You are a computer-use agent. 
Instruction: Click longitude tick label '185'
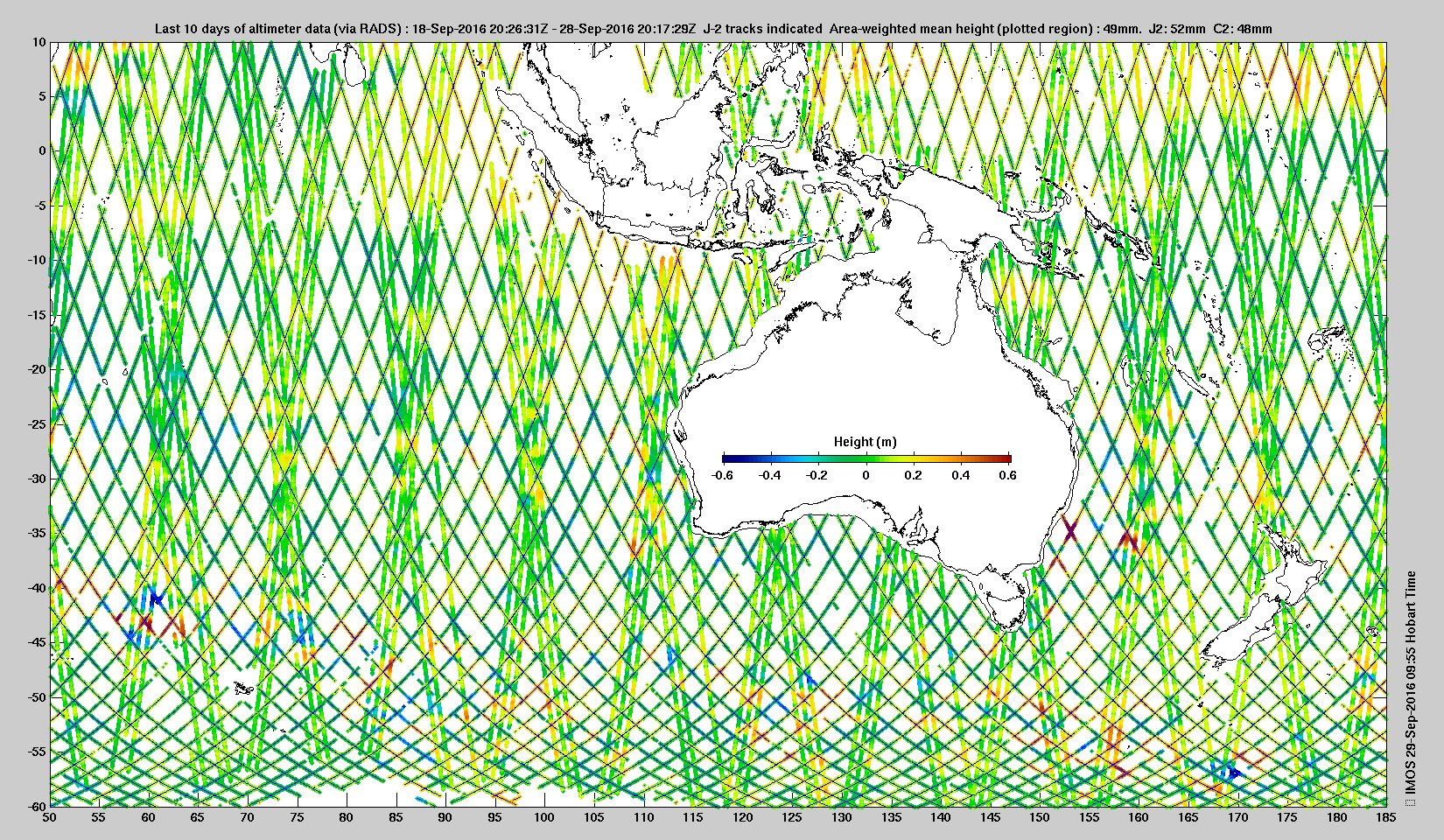tap(1386, 817)
